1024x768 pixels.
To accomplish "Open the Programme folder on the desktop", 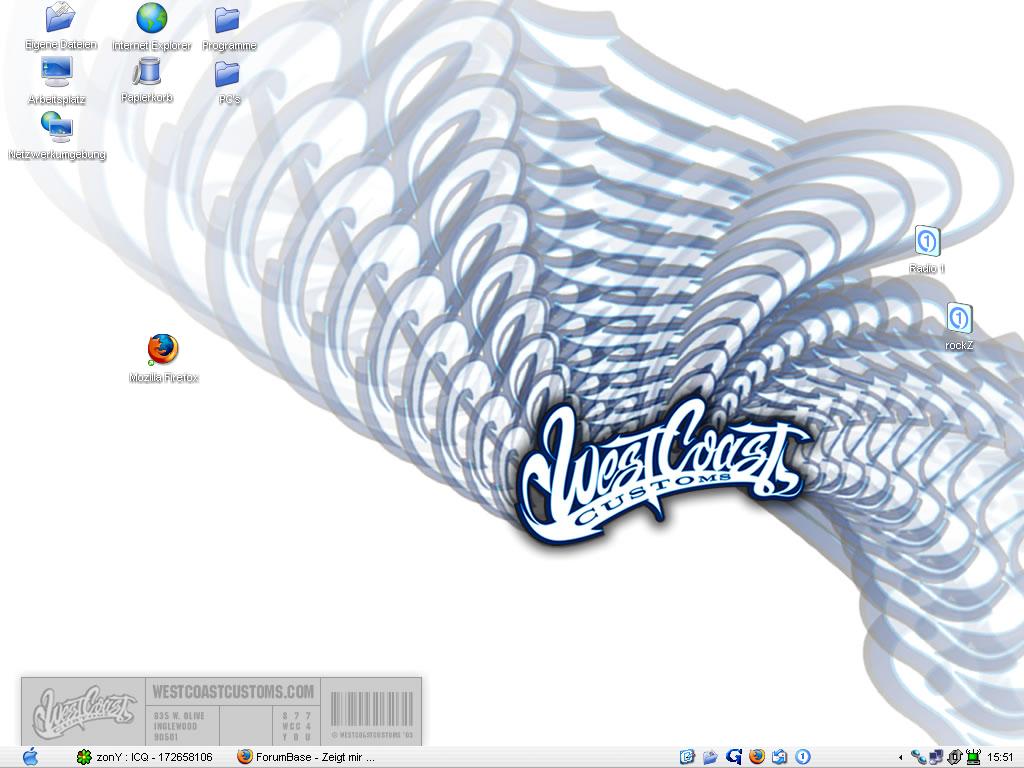I will [x=227, y=20].
